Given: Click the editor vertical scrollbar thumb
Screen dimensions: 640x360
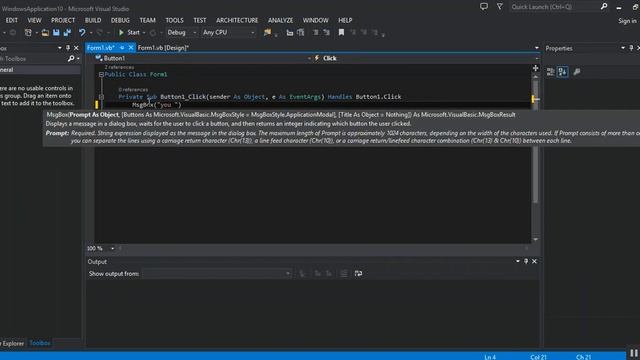Looking at the screenshot, I should tap(536, 141).
